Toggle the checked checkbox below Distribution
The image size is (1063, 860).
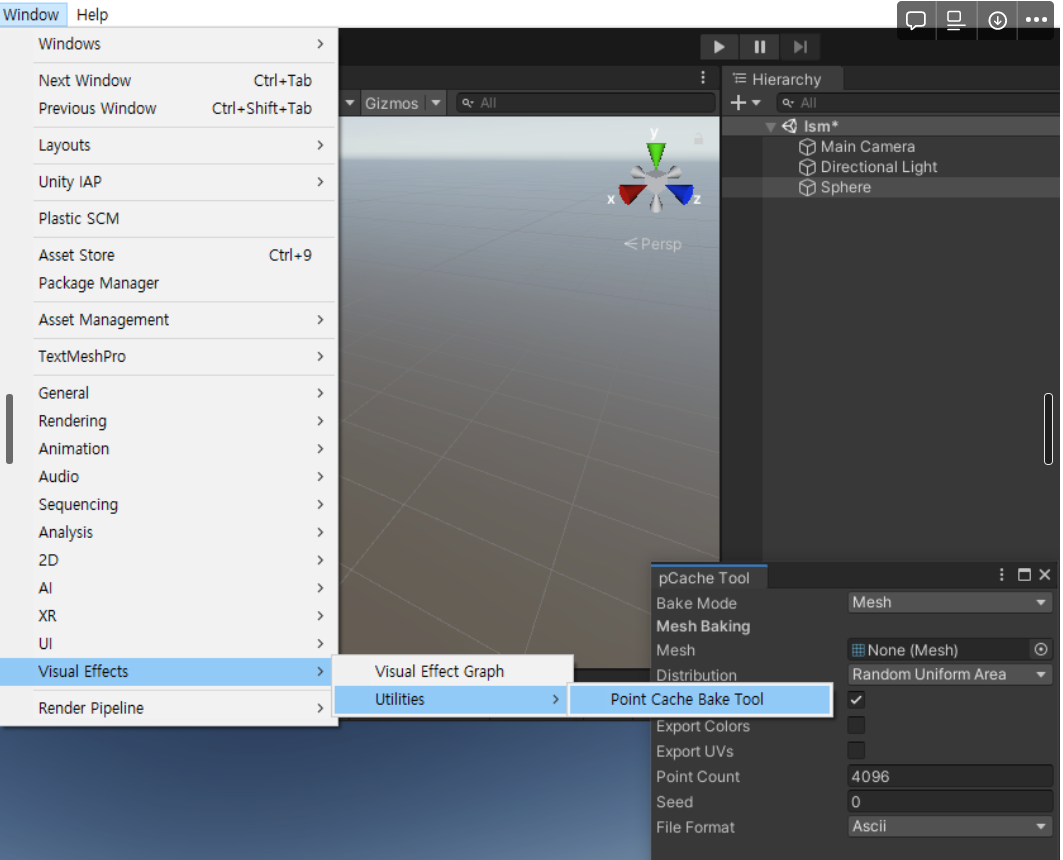pyautogui.click(x=856, y=699)
